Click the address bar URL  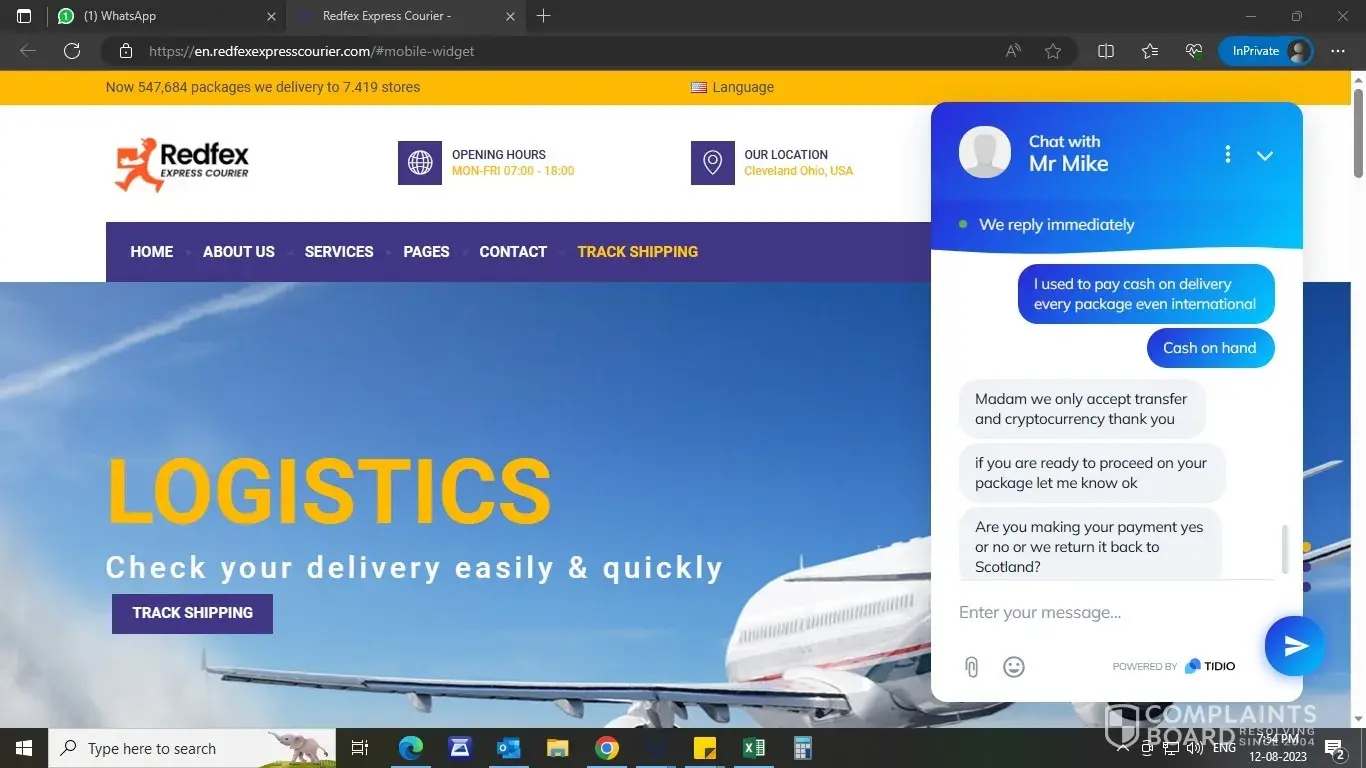point(312,51)
